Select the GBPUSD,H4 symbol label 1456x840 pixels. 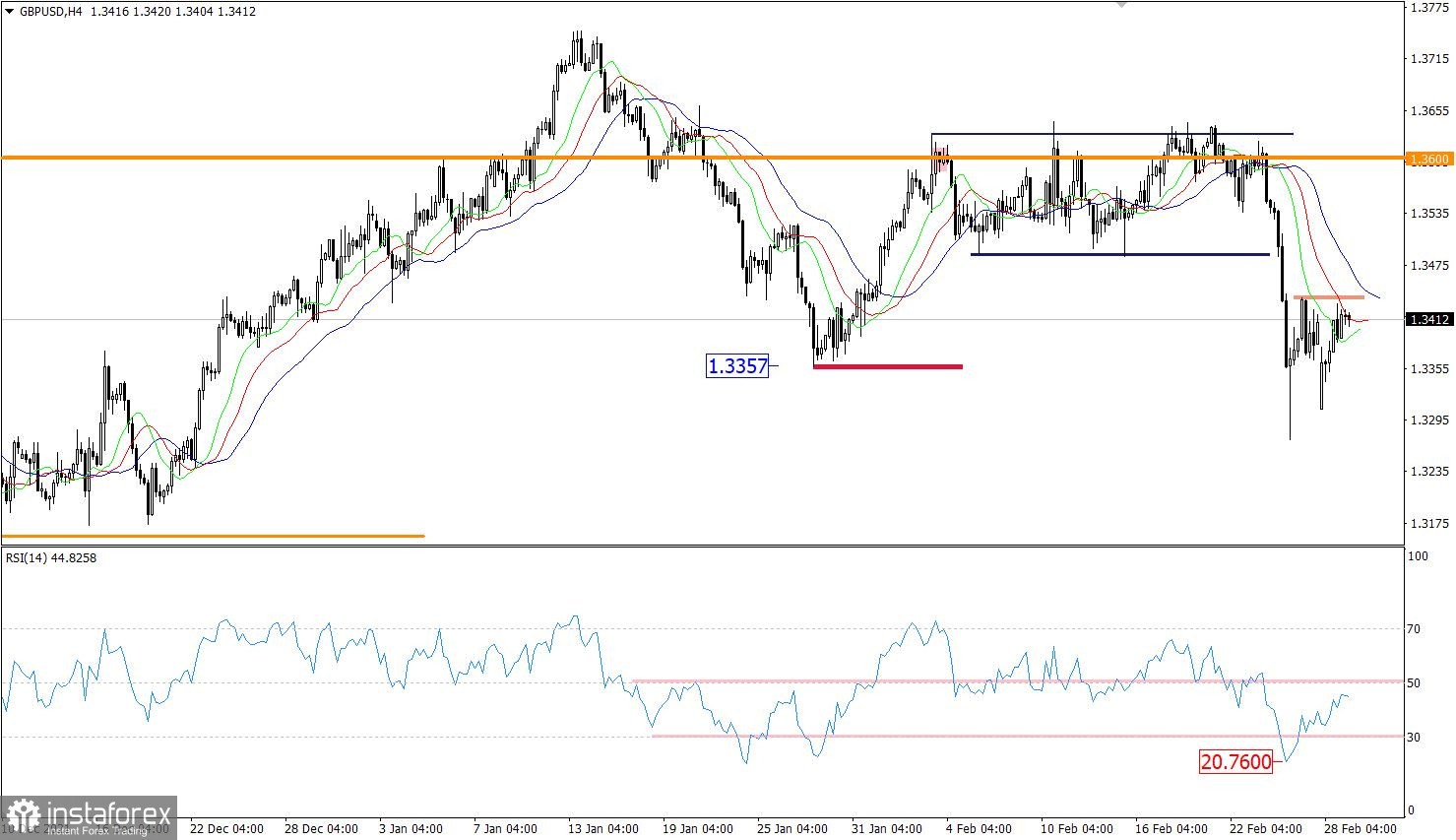click(x=50, y=12)
